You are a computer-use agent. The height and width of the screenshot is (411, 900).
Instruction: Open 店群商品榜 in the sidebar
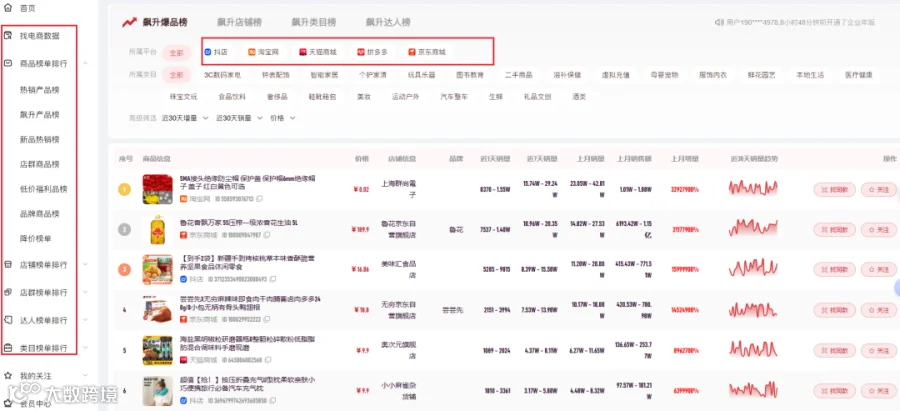click(x=40, y=164)
